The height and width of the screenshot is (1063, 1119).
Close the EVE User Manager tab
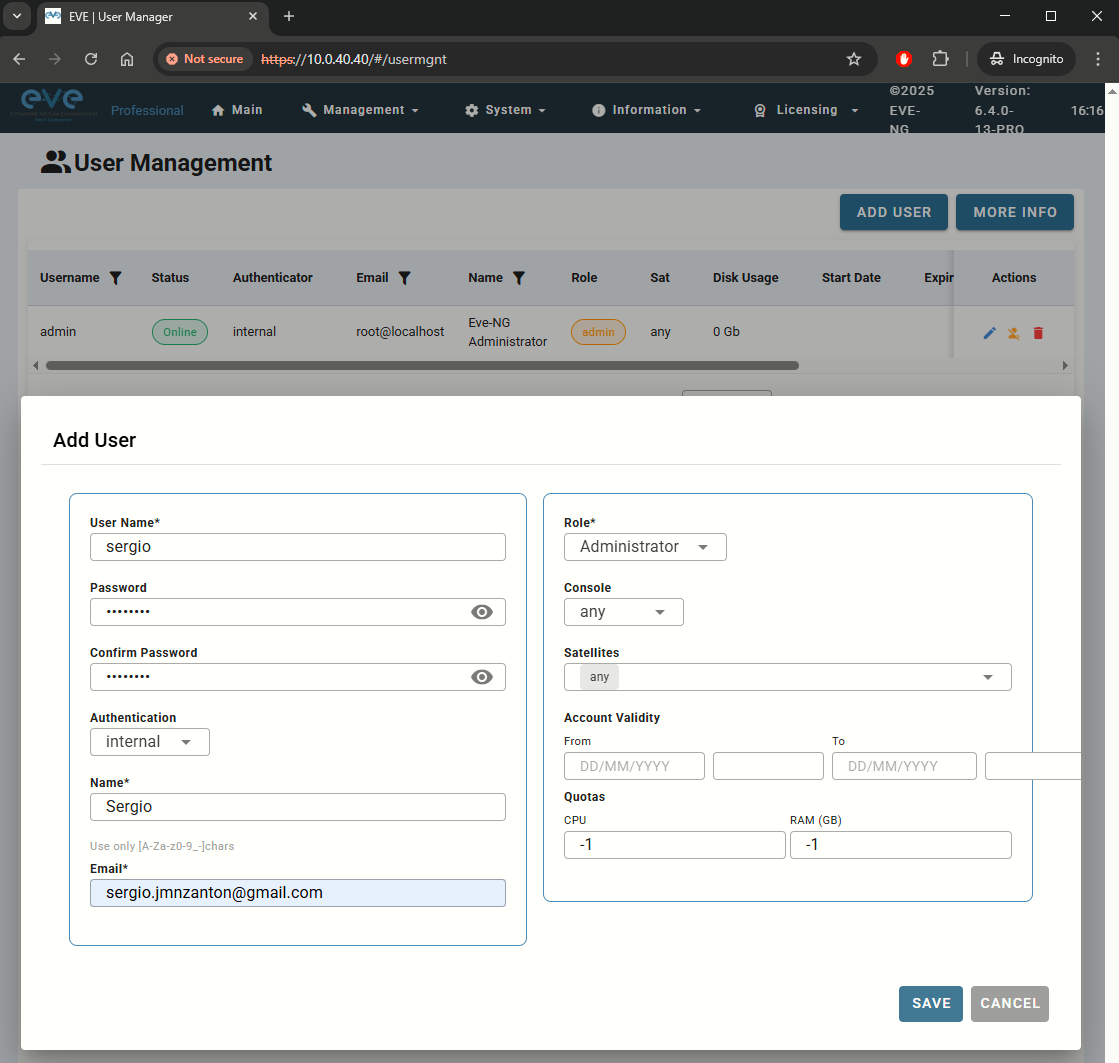[253, 16]
